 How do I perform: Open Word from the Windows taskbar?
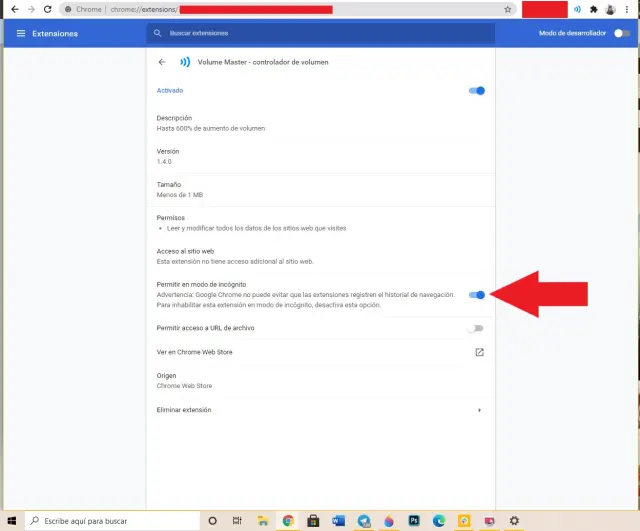[338, 521]
